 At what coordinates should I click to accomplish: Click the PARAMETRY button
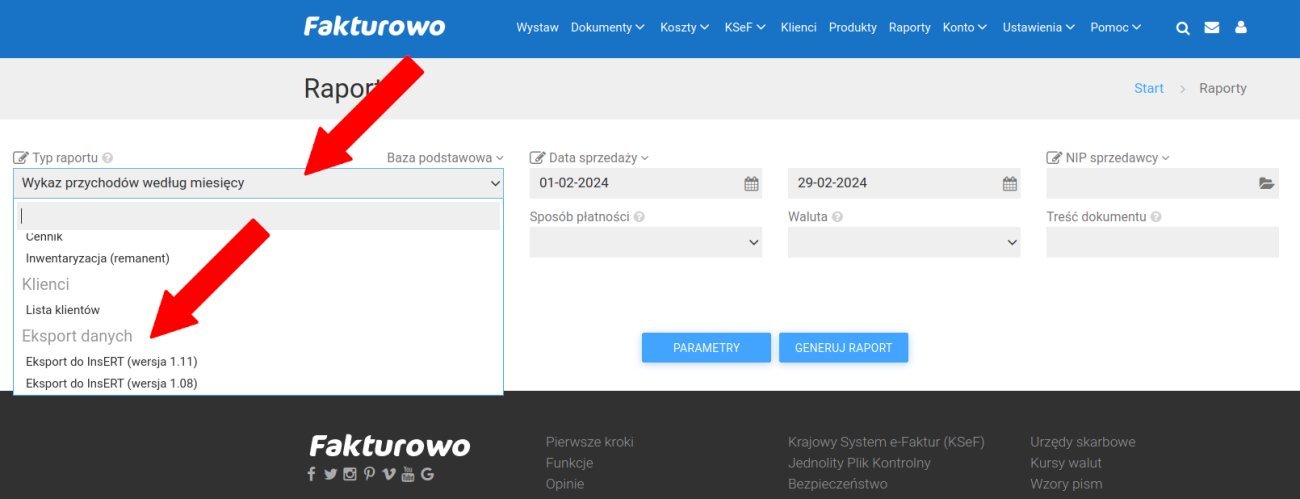[x=706, y=348]
